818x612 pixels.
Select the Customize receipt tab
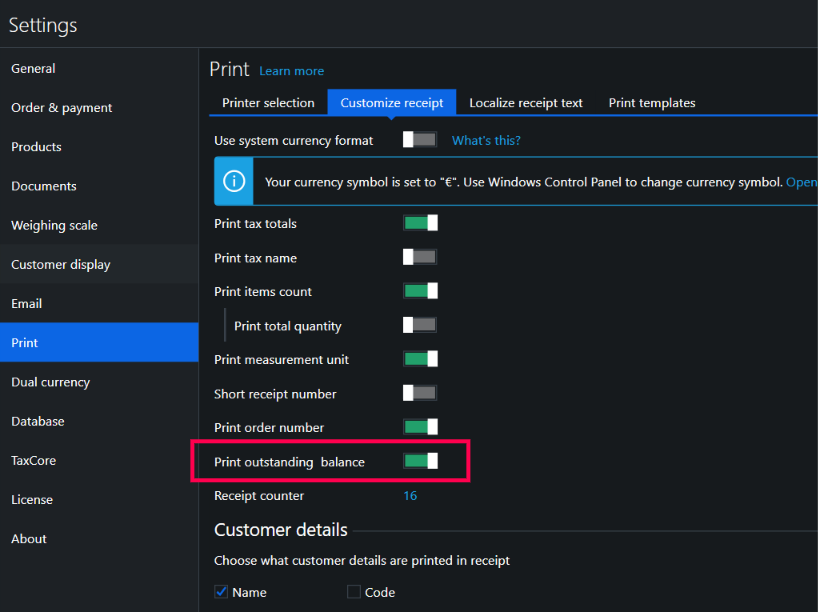pyautogui.click(x=392, y=103)
